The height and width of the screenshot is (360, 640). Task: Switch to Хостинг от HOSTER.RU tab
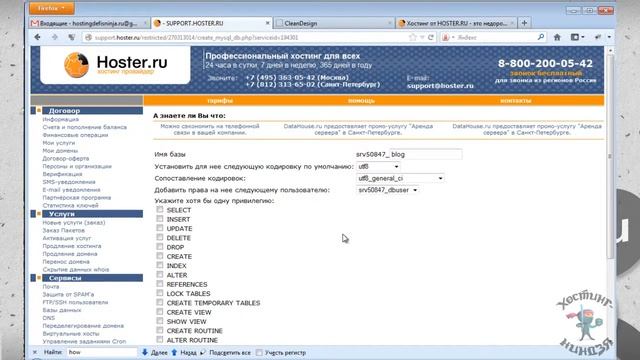456,23
